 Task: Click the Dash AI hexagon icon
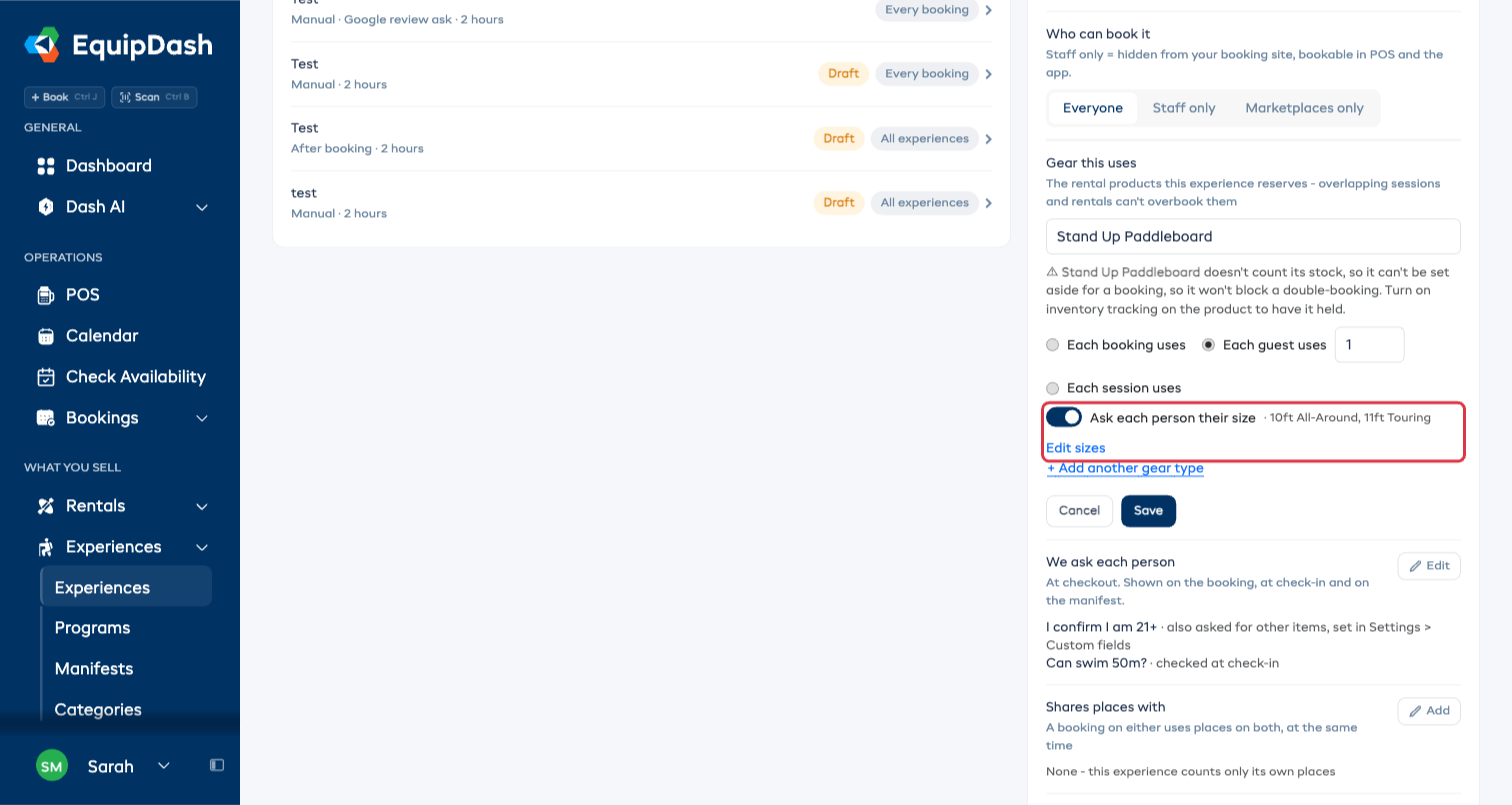click(45, 207)
